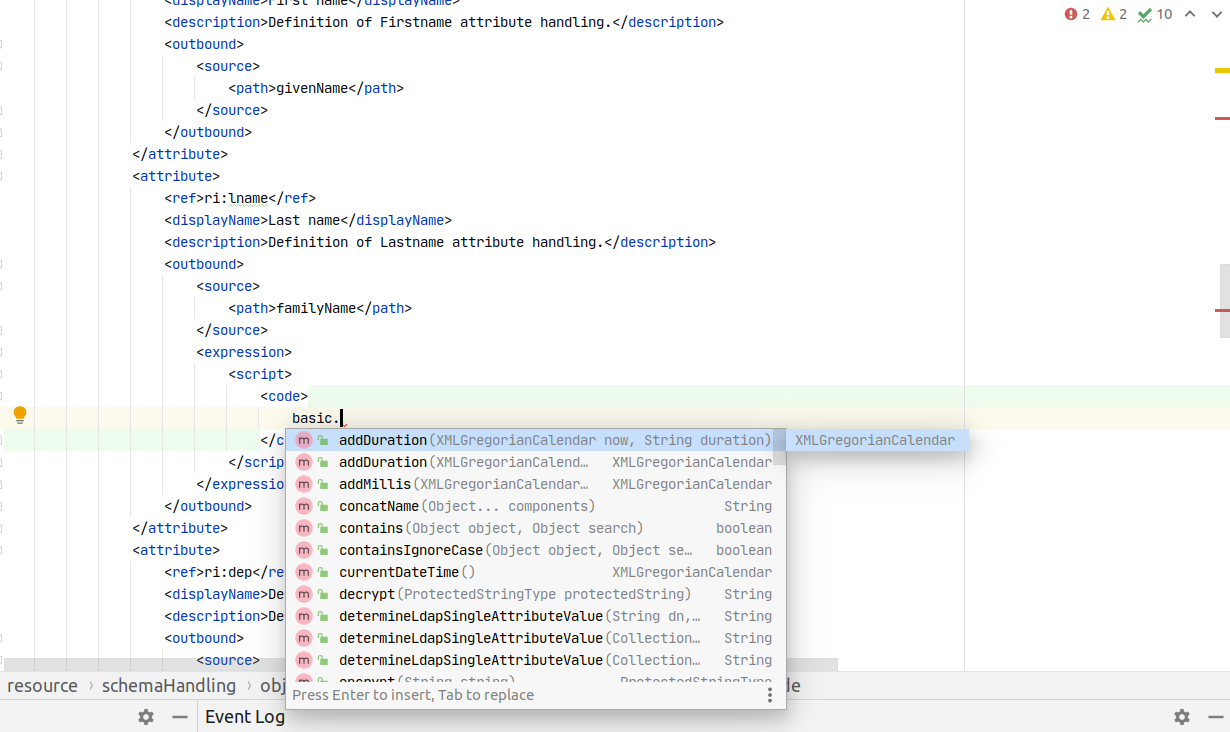Click the next-error down arrow at top right
This screenshot has width=1230, height=732.
(1216, 15)
